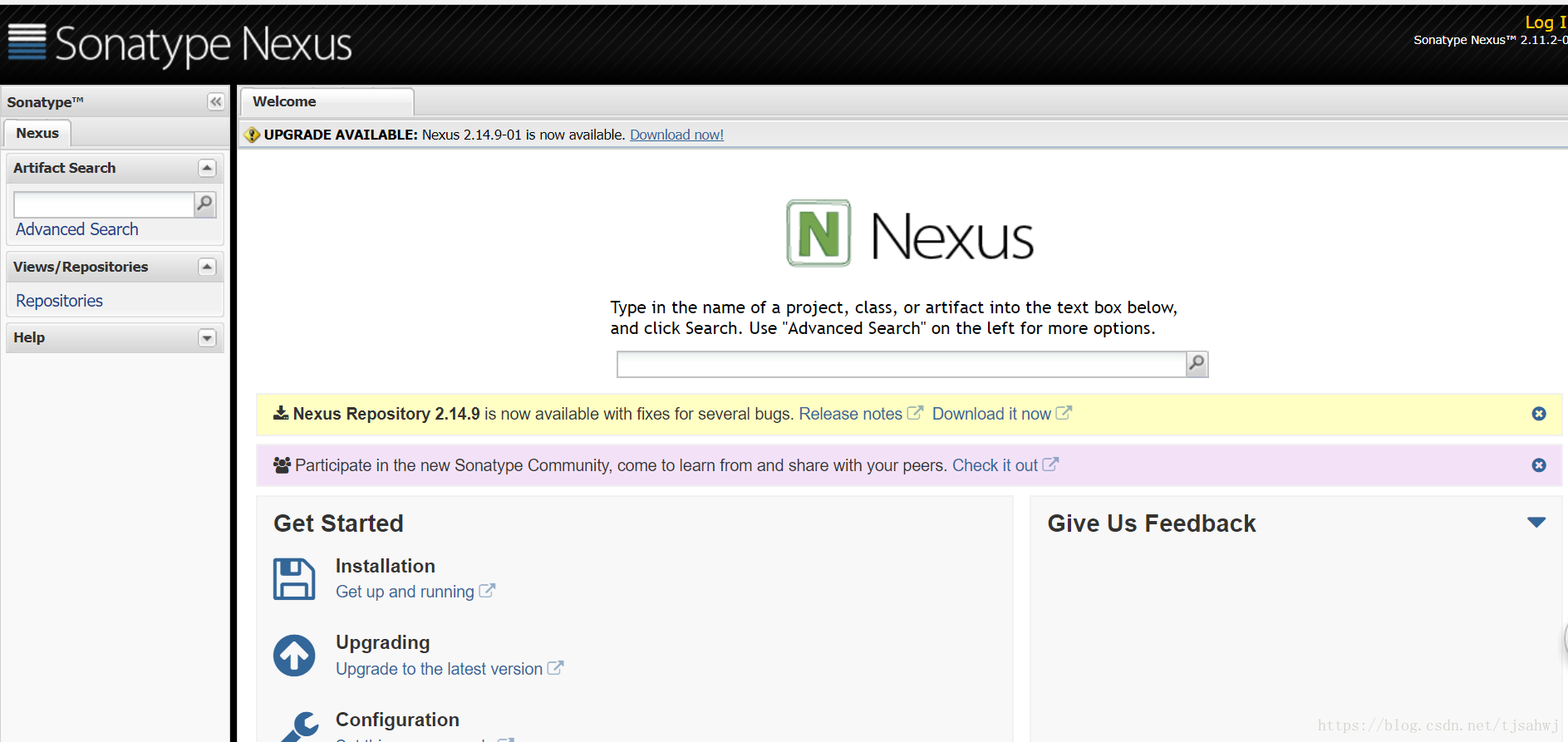Click the Sonatype Nexus header logo

pos(180,43)
